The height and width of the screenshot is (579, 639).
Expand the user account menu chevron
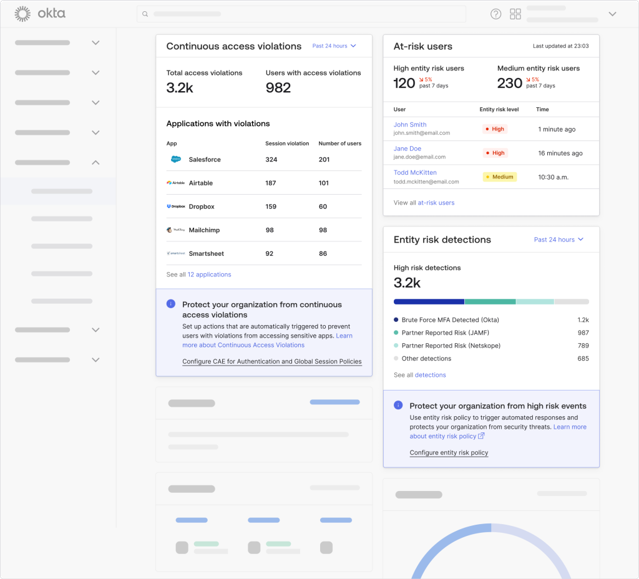[x=612, y=14]
